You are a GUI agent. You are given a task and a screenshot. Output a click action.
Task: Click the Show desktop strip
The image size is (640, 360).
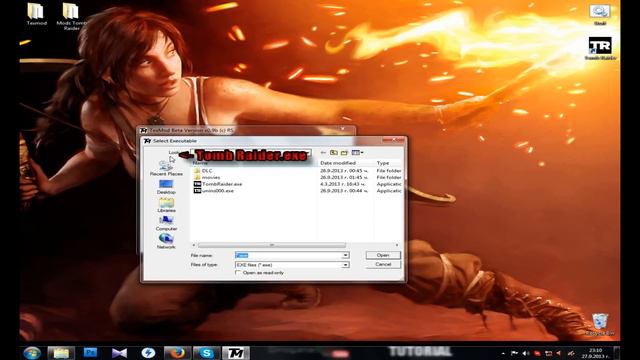(617, 353)
